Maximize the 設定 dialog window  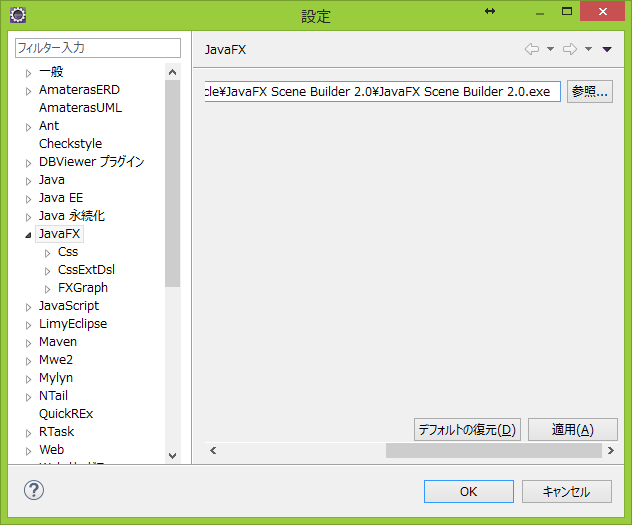pyautogui.click(x=567, y=12)
